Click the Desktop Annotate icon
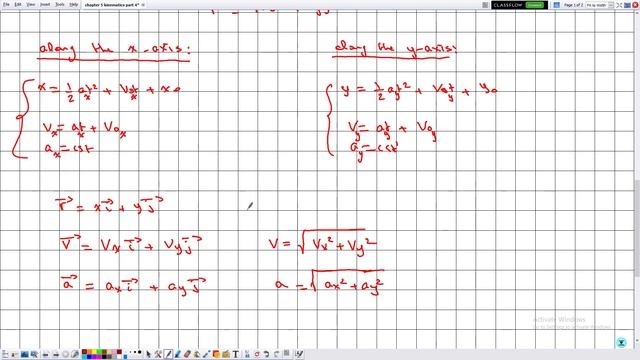640x360 pixels. click(x=25, y=354)
